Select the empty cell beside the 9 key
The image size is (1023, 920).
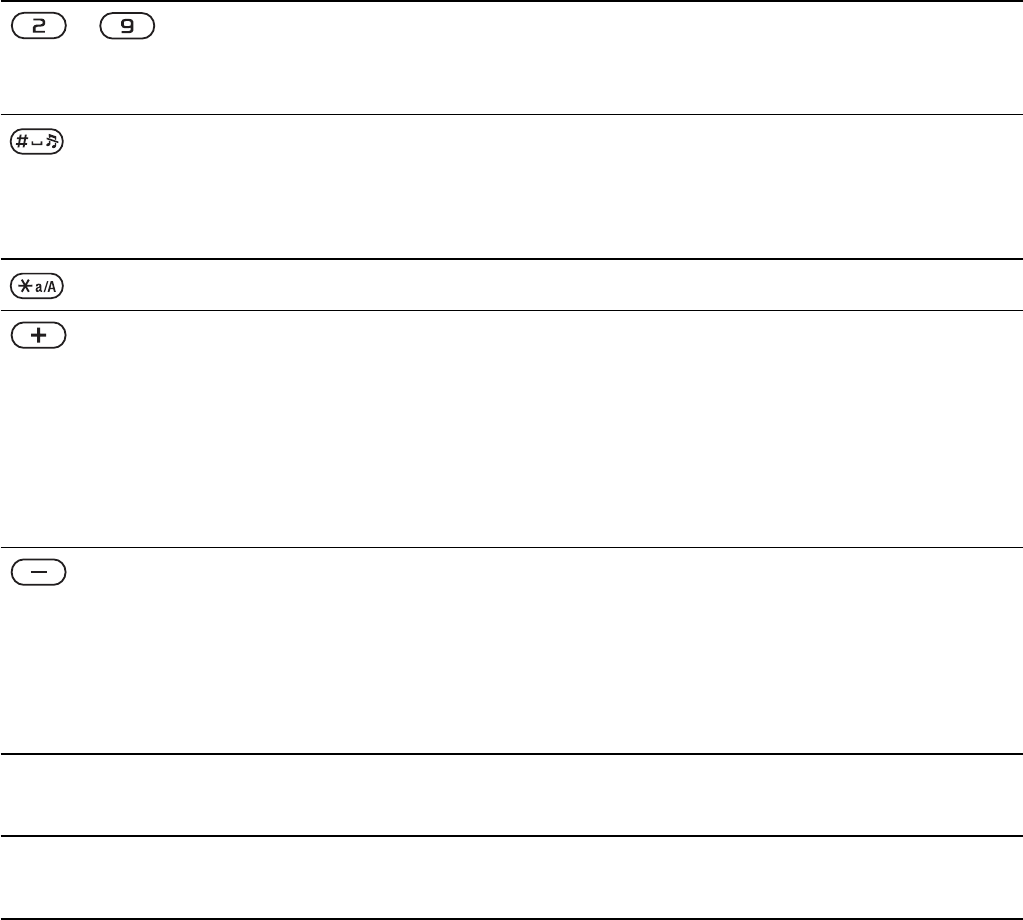click(589, 57)
